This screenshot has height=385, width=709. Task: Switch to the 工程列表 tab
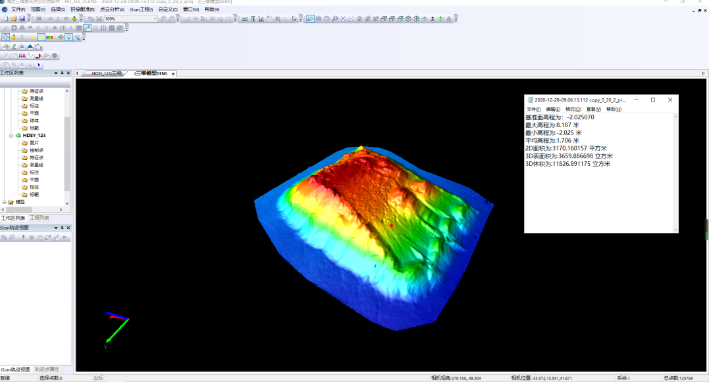point(39,218)
